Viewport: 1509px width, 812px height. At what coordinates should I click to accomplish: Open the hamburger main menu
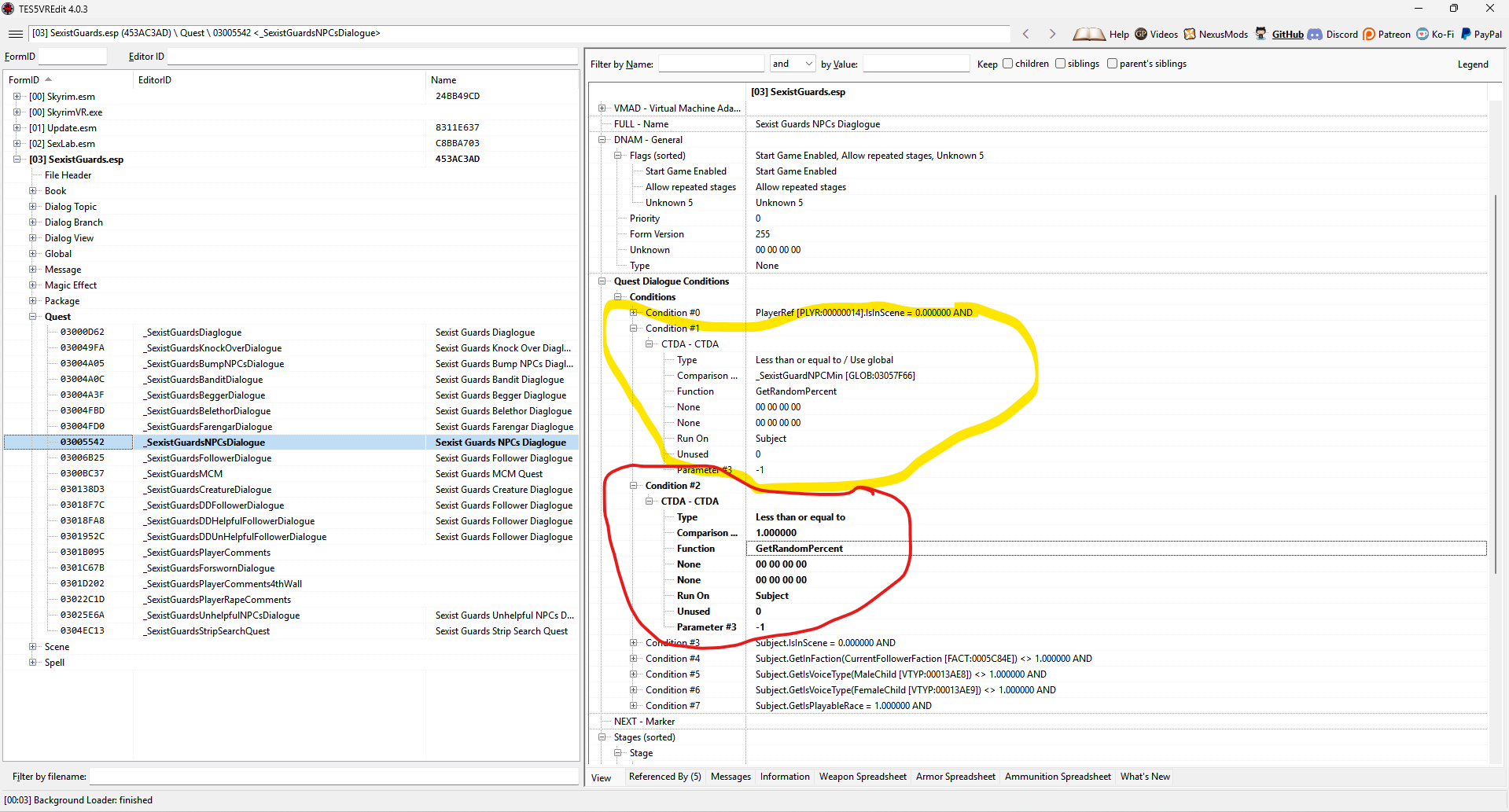15,34
